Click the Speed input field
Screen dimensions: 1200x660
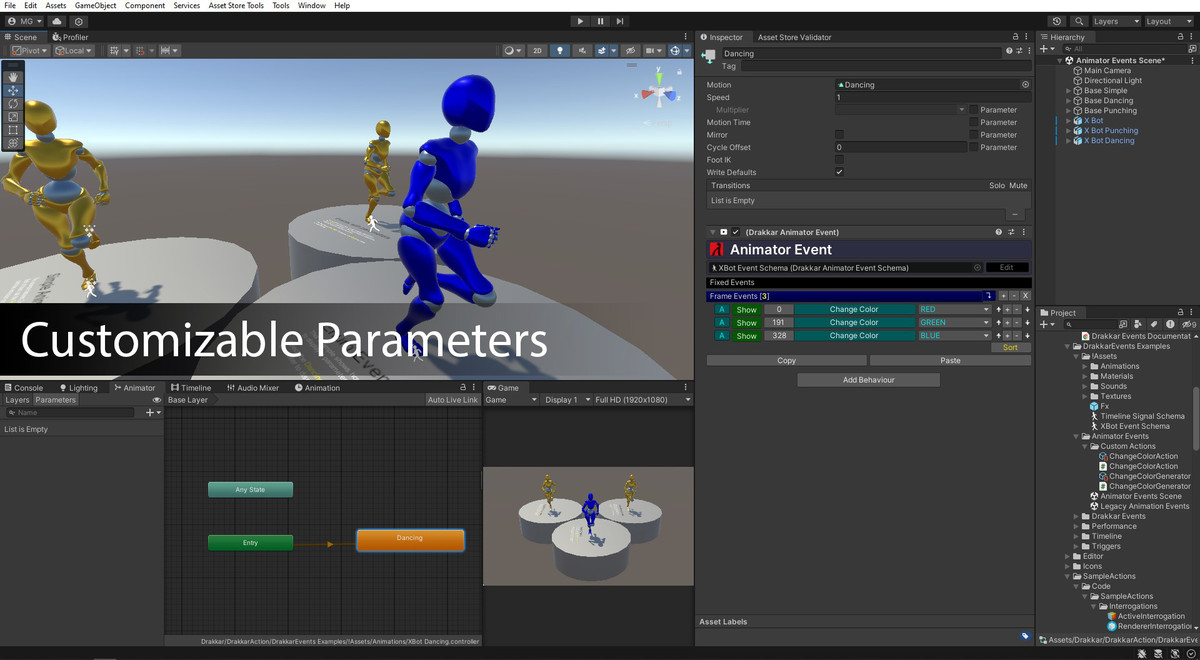click(932, 98)
